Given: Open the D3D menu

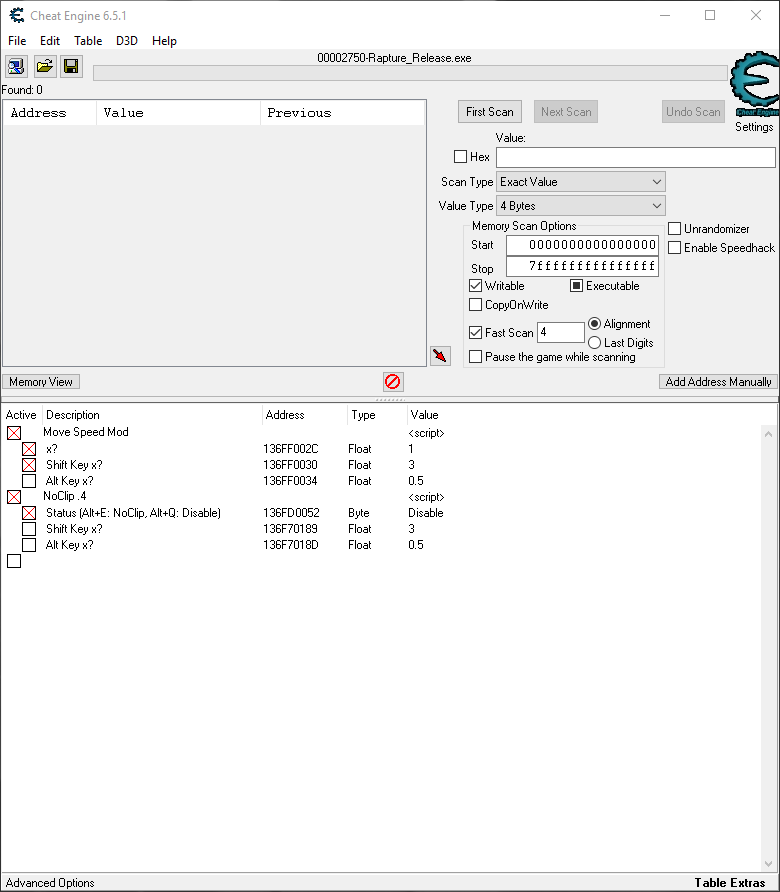Looking at the screenshot, I should tap(127, 41).
